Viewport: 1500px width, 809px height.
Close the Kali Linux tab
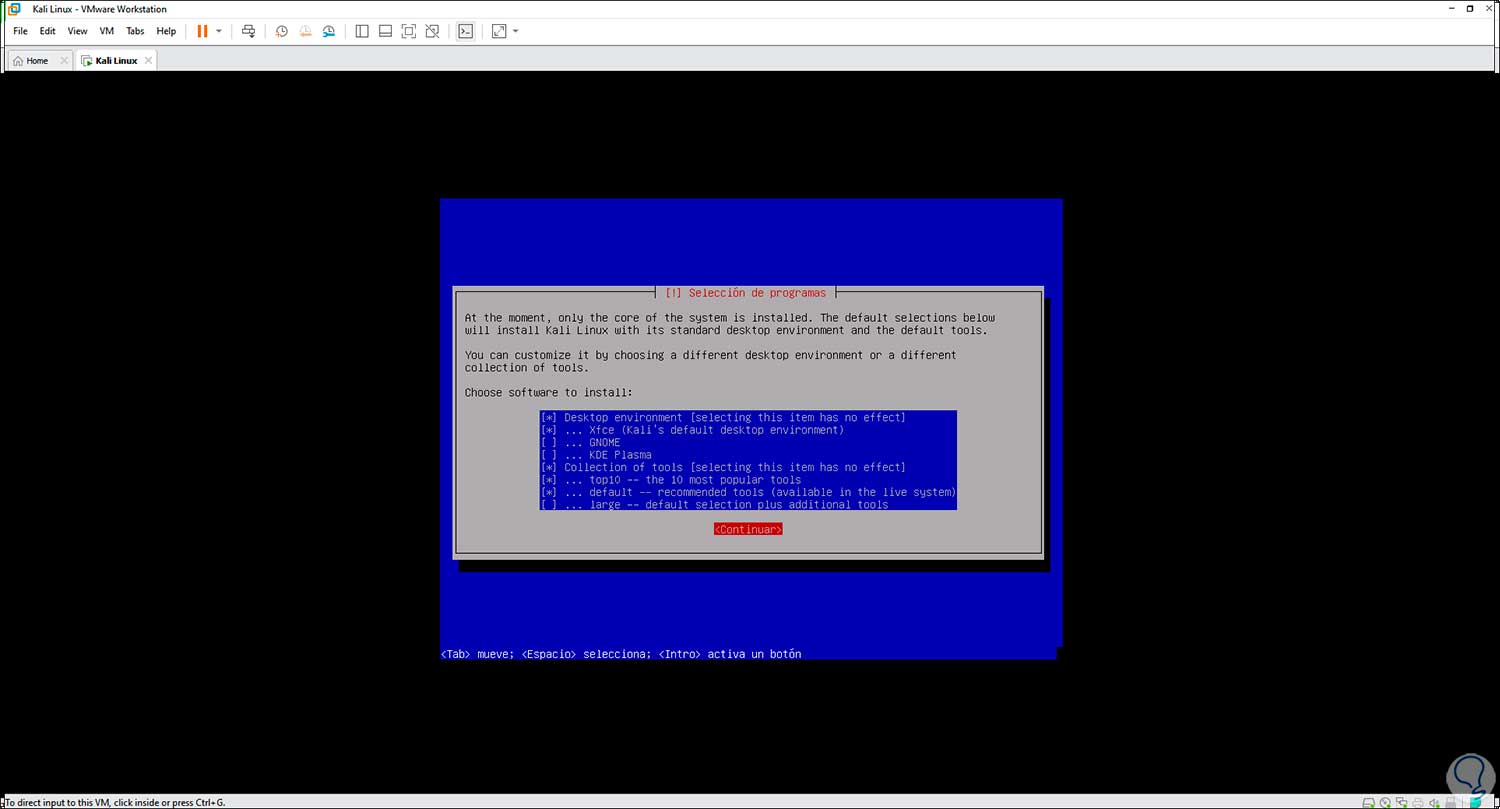coord(149,61)
